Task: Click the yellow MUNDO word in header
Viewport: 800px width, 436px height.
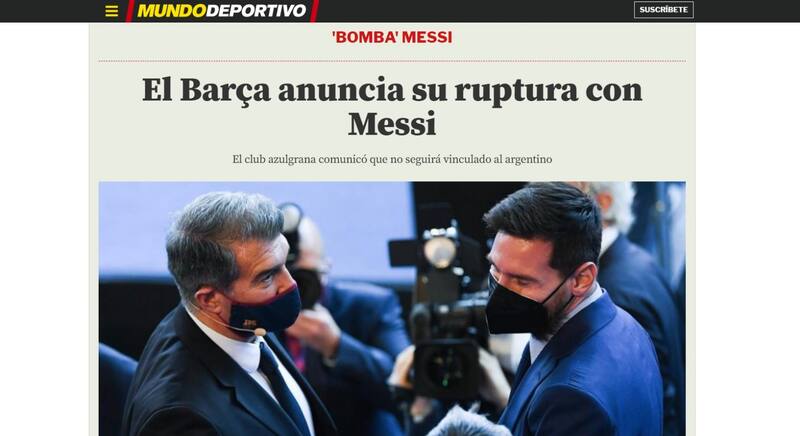Action: click(172, 11)
